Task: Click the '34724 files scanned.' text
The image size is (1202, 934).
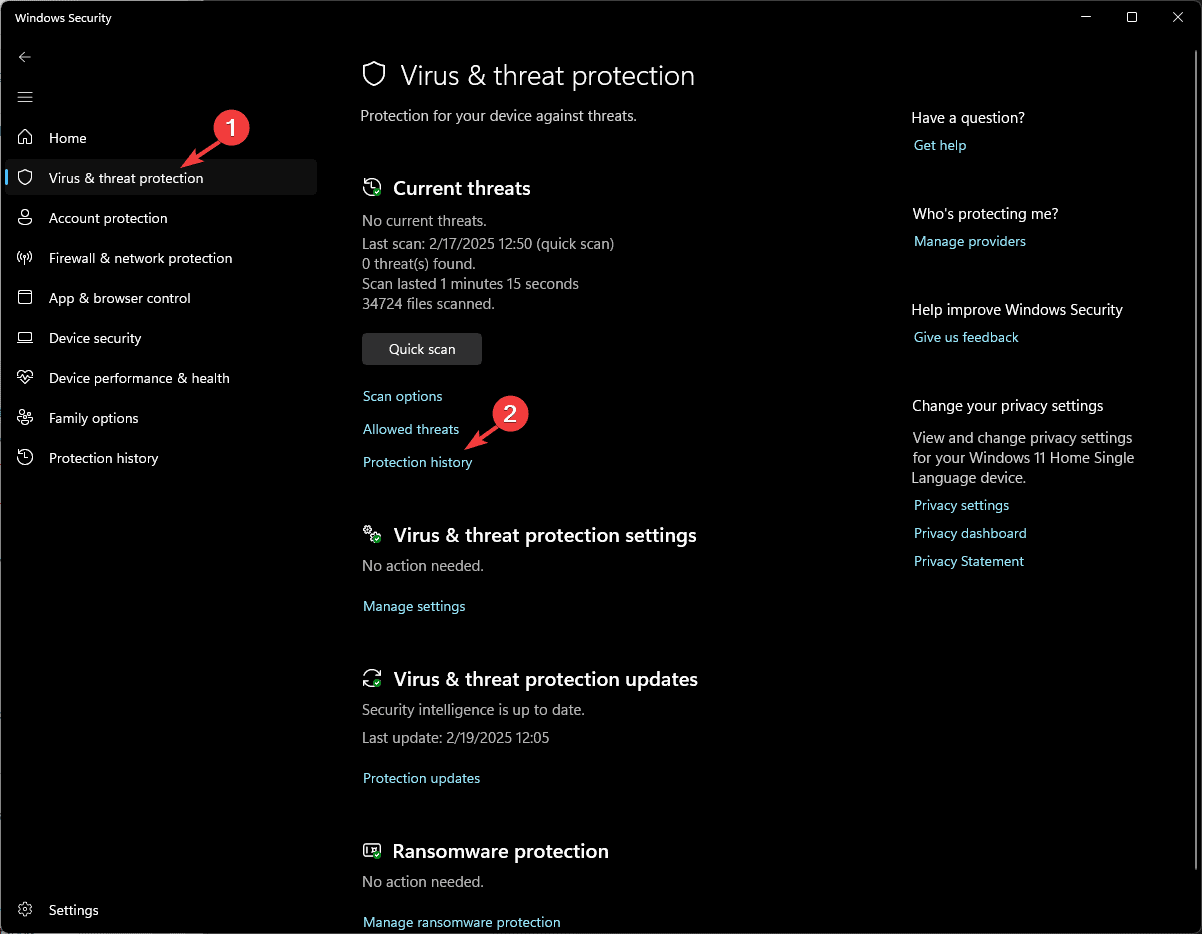Action: [428, 303]
